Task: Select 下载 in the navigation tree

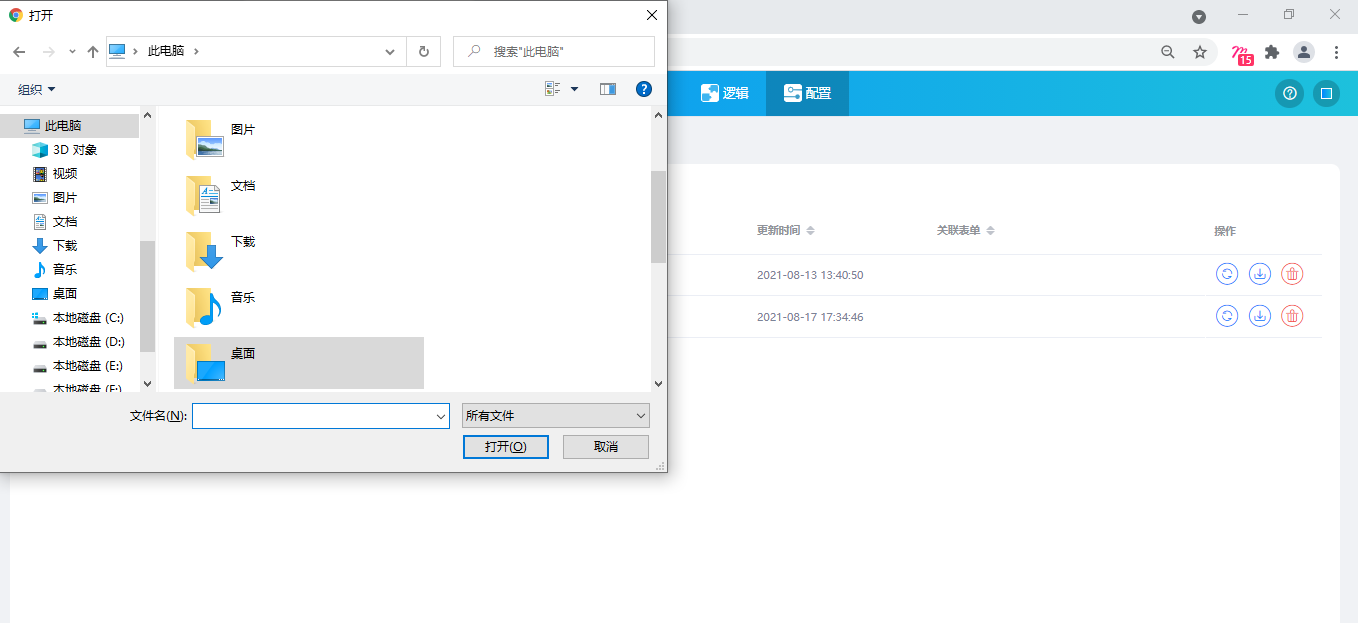Action: (65, 246)
